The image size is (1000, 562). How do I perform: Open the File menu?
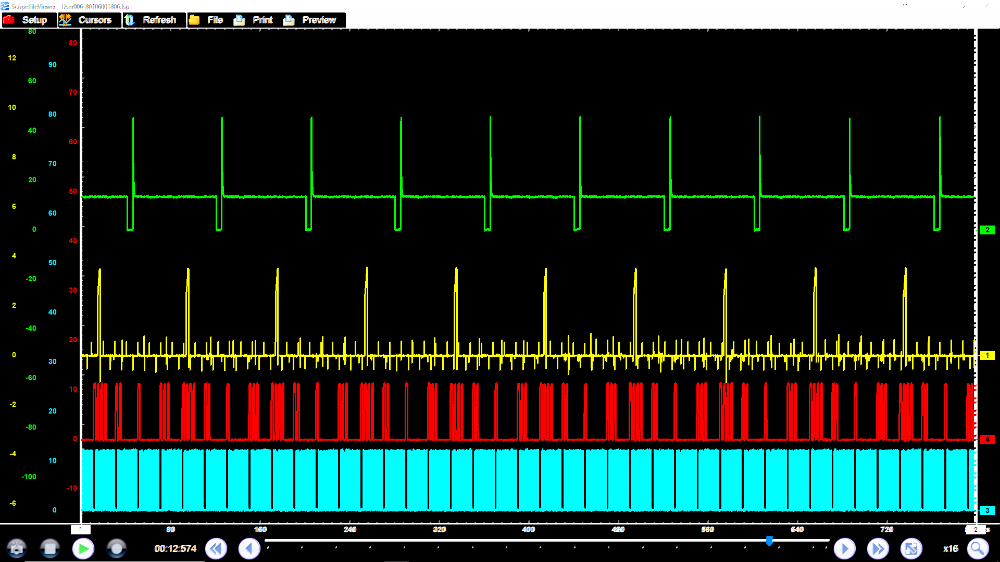[x=206, y=20]
